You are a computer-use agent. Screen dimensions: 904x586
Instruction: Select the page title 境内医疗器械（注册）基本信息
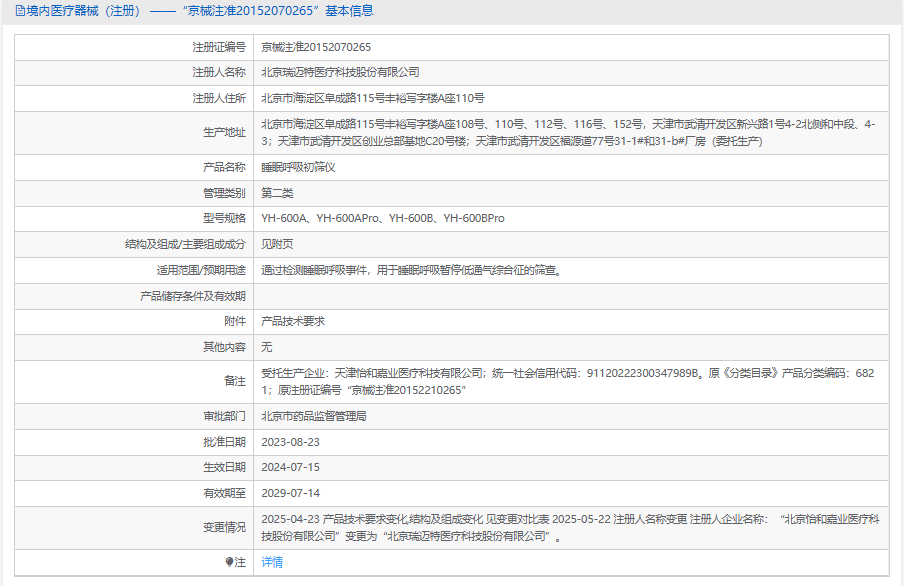(x=194, y=11)
